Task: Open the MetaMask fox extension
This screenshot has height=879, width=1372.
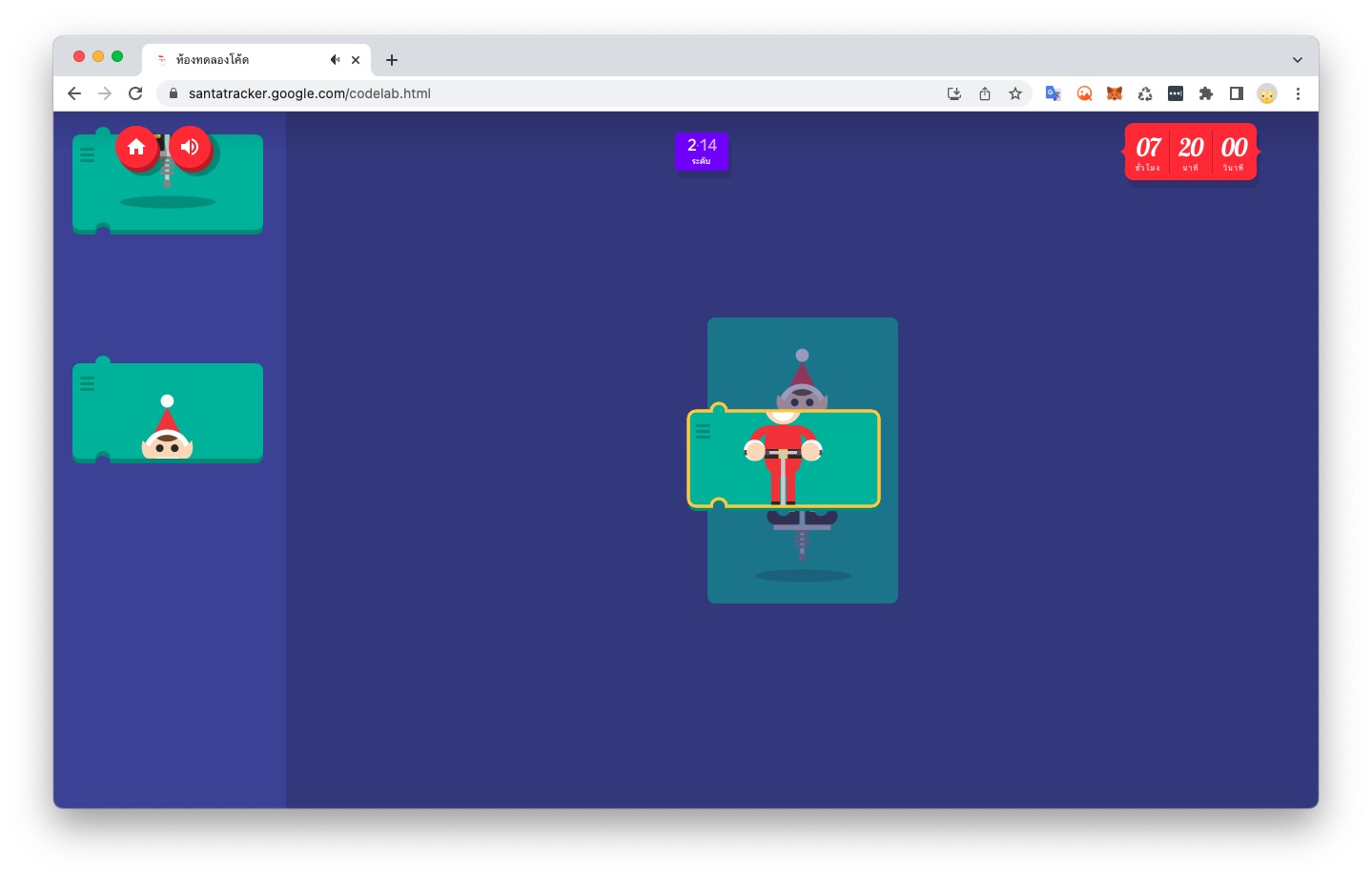Action: [x=1114, y=93]
